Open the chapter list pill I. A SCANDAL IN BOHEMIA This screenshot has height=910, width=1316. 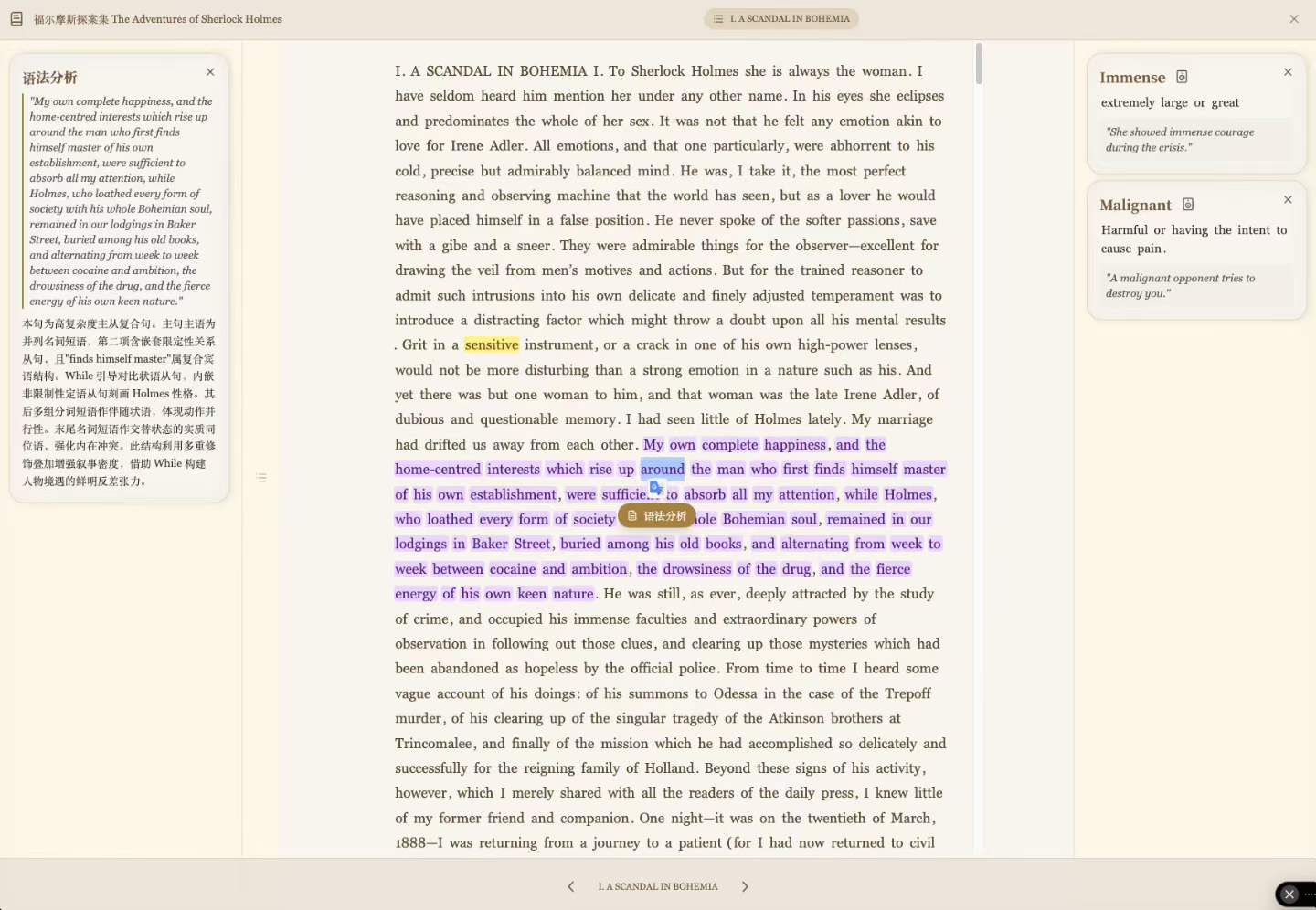pos(781,18)
